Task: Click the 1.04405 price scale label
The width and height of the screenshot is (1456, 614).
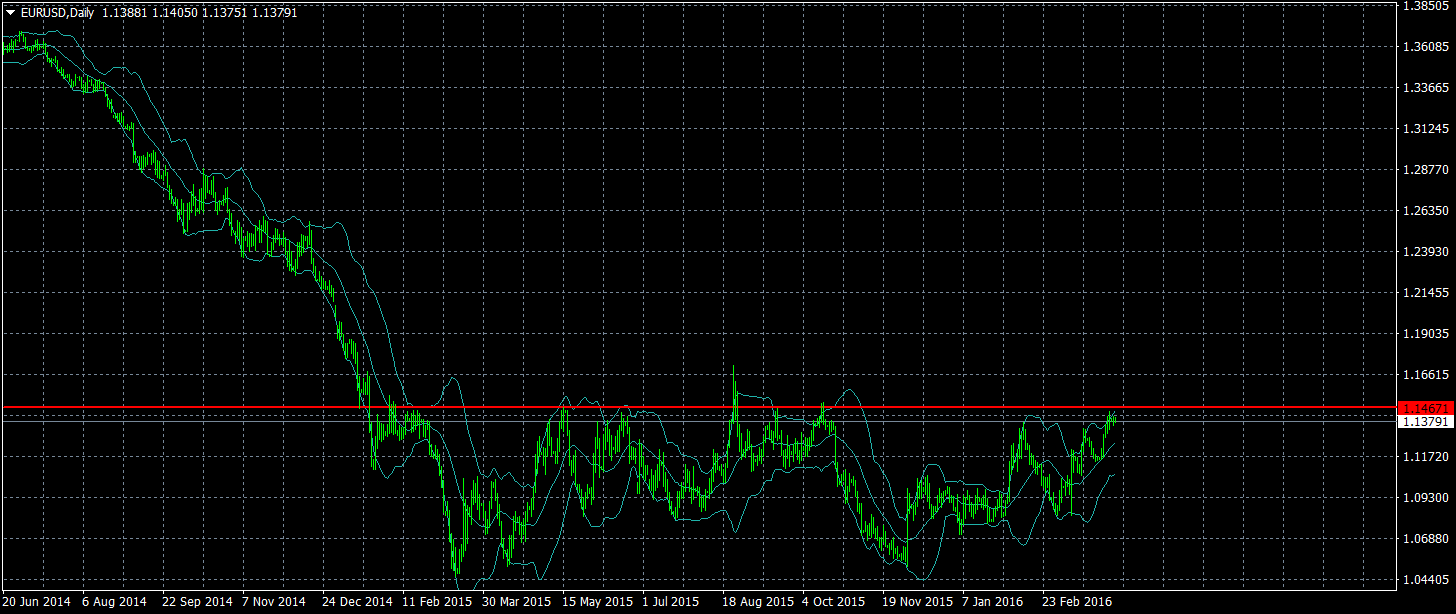Action: (x=1426, y=580)
